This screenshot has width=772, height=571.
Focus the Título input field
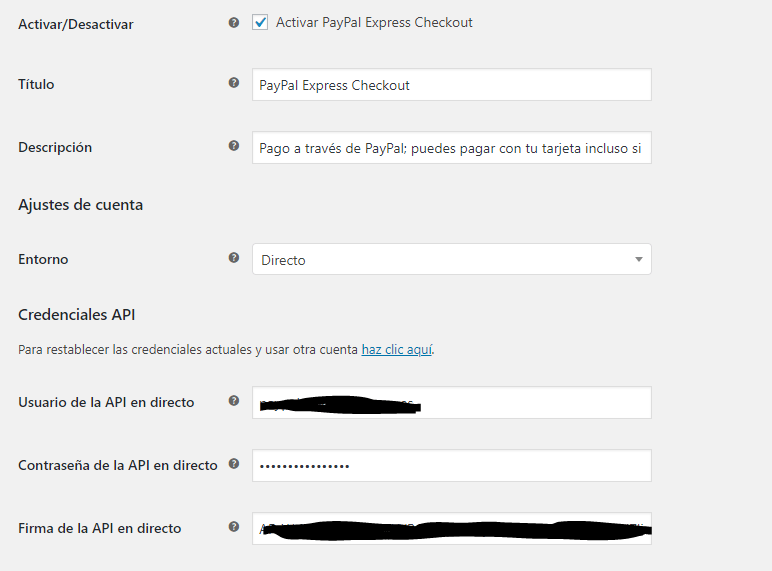click(451, 85)
